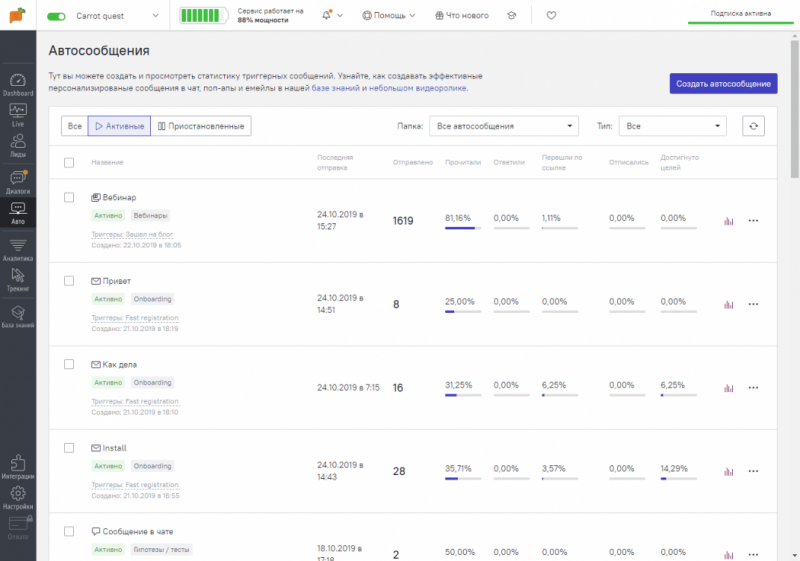Check the box for Вебинар row

point(69,197)
